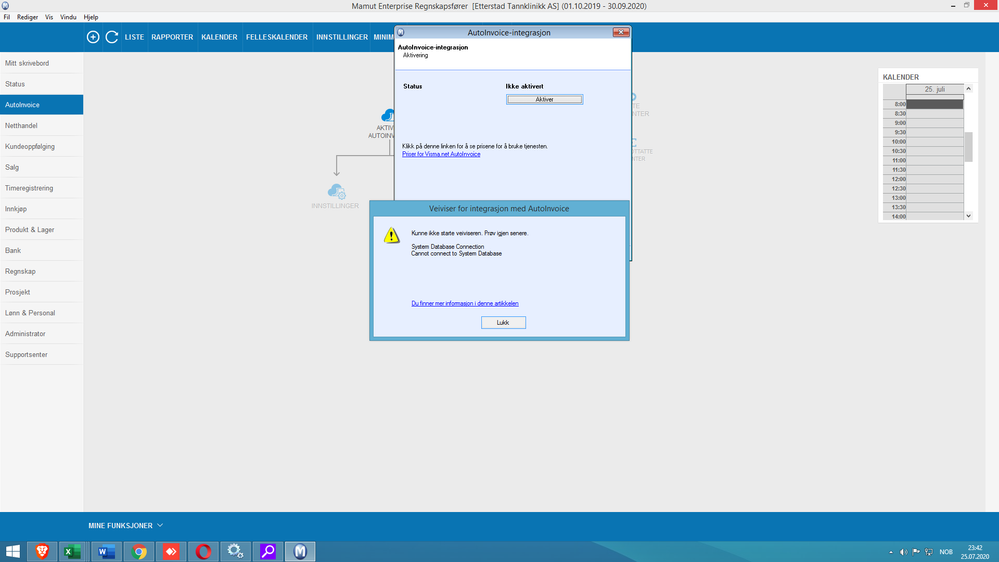
Task: Click the plus (new) icon in toolbar
Action: click(x=93, y=37)
